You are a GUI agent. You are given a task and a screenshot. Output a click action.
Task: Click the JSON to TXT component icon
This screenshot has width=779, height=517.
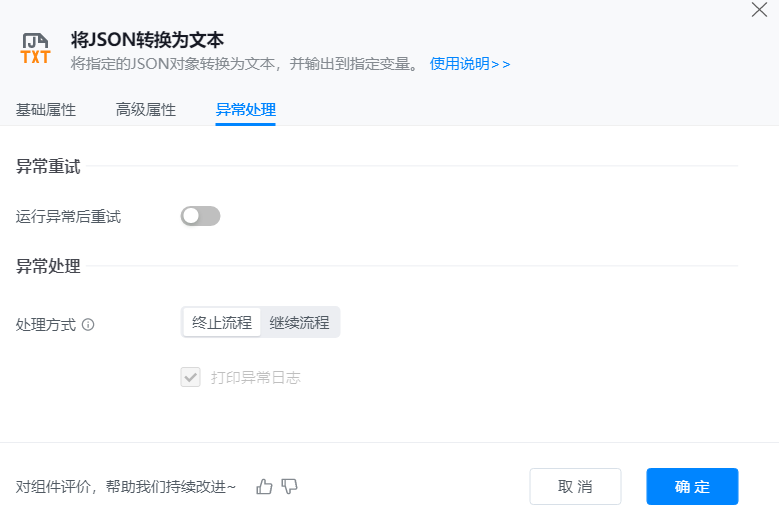tap(35, 49)
